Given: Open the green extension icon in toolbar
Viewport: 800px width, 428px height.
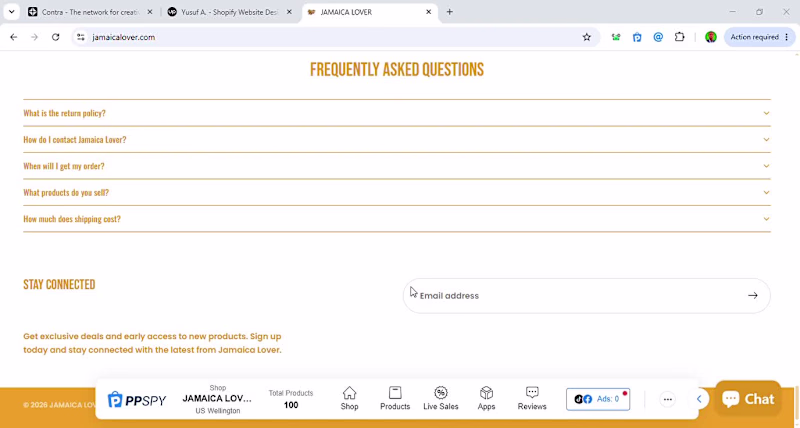Looking at the screenshot, I should click(x=616, y=37).
